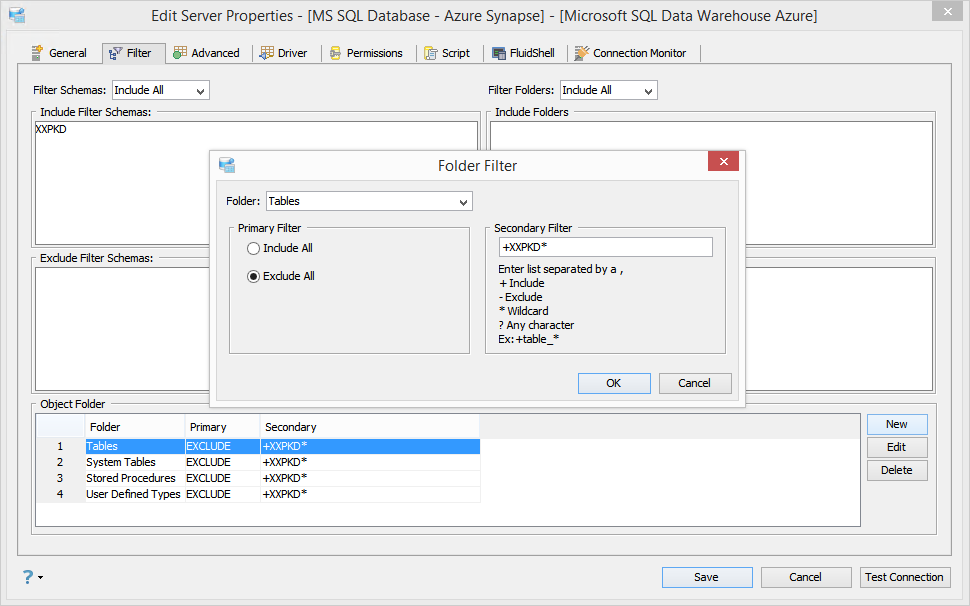This screenshot has width=970, height=606.
Task: Click the General tab icon
Action: coord(37,53)
